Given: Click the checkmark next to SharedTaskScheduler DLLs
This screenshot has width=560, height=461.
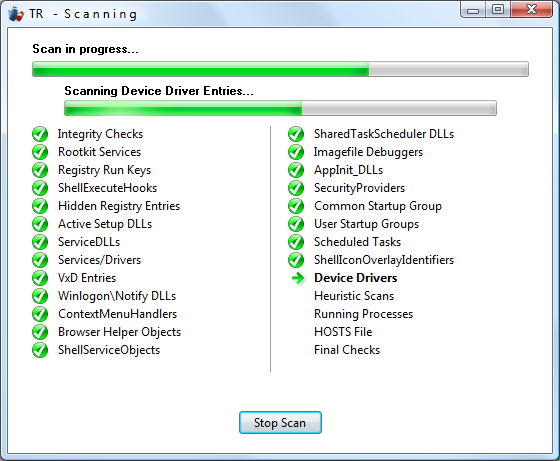Looking at the screenshot, I should click(296, 134).
